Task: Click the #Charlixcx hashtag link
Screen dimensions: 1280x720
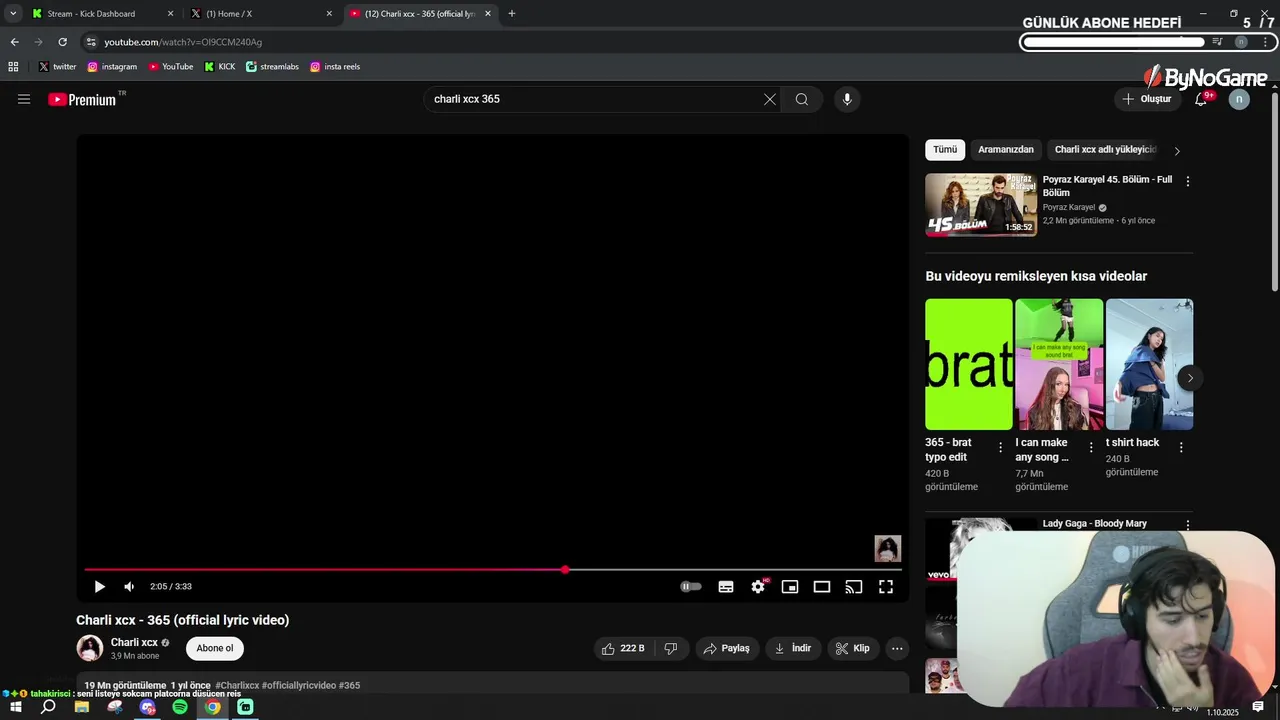Action: point(237,686)
